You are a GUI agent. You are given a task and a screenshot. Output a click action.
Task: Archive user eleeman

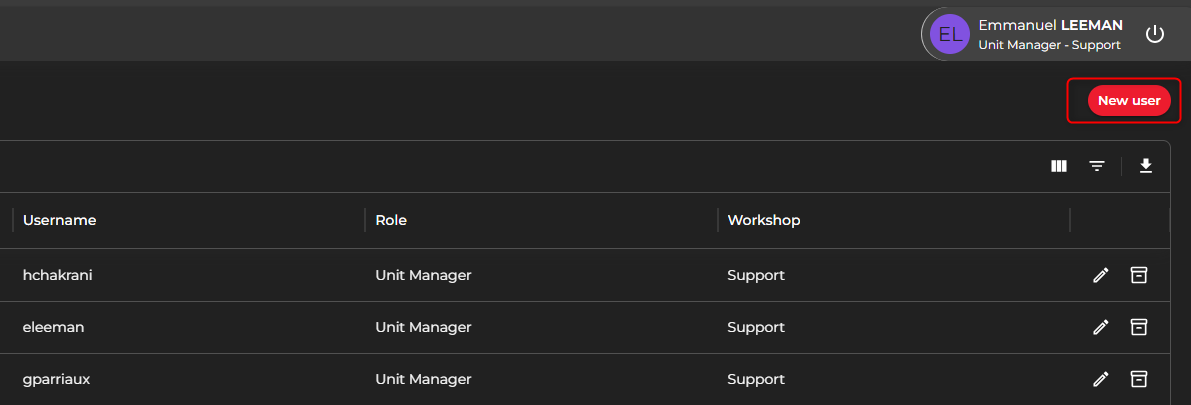click(x=1138, y=327)
